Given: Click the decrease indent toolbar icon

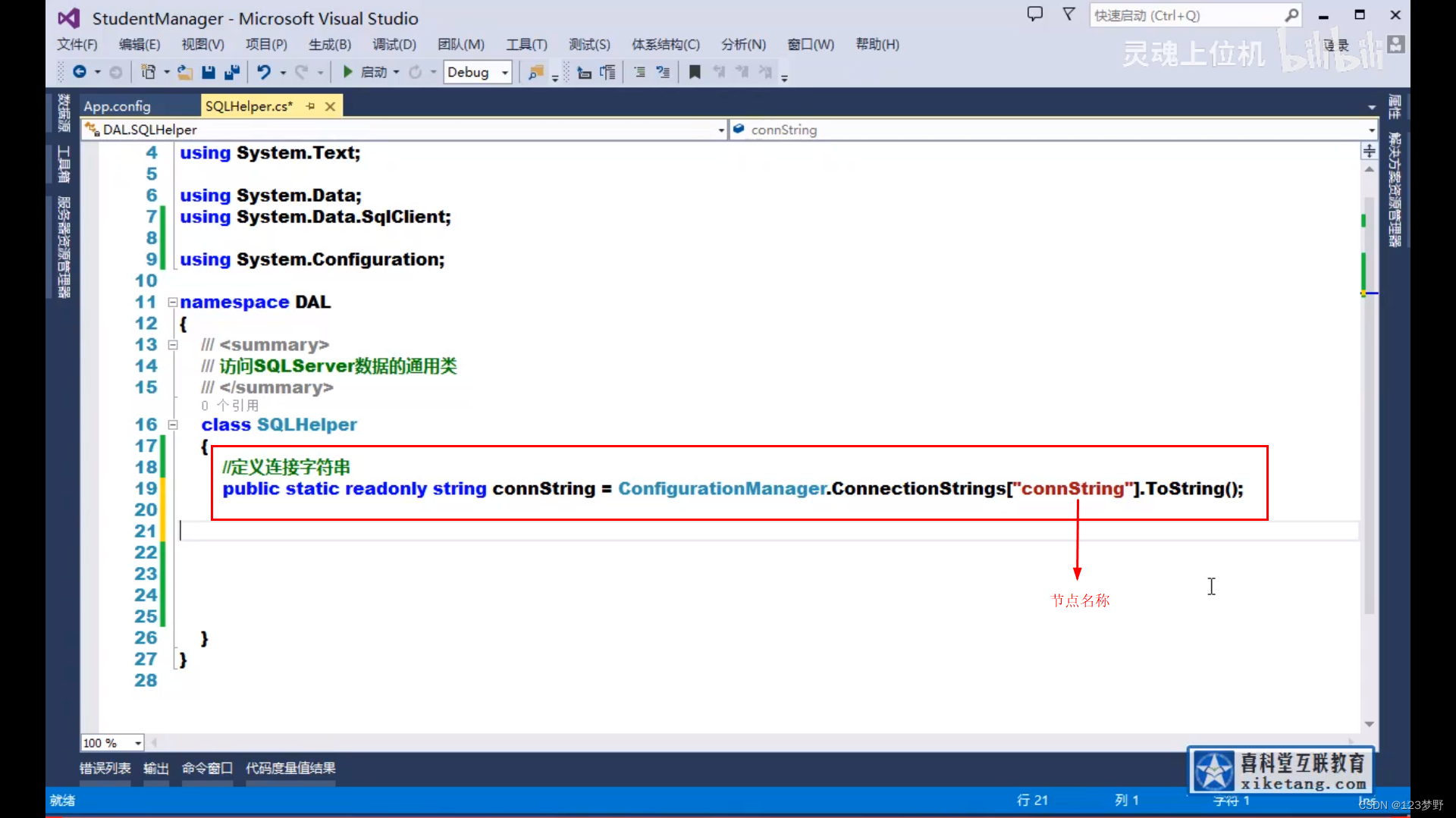Looking at the screenshot, I should click(x=584, y=72).
